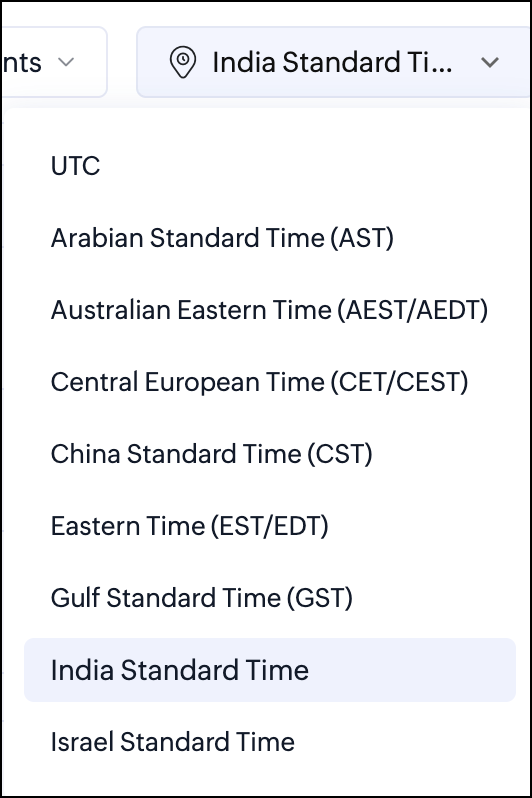
Task: Select Australian Eastern Time (AEST/AEDT)
Action: (270, 310)
